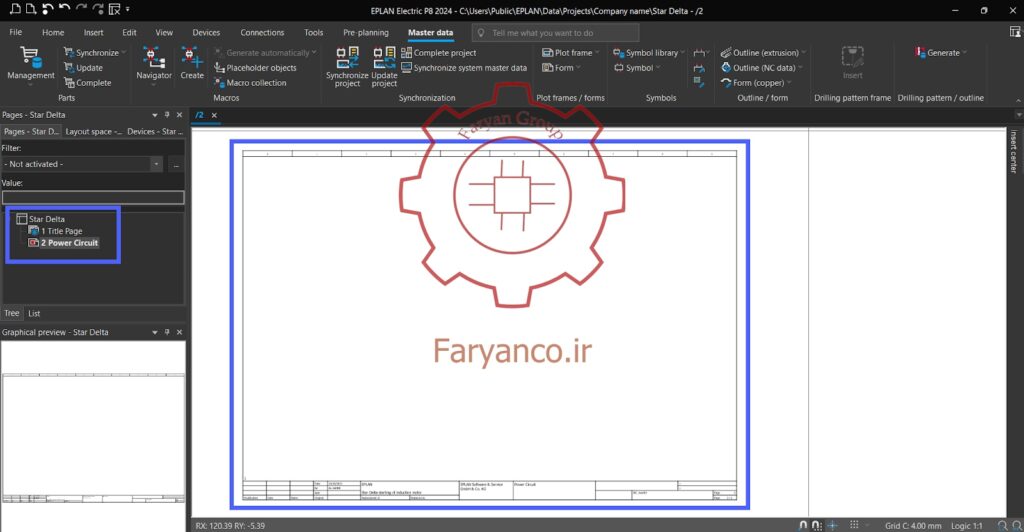Open the Filter "Not activated" combo box
The height and width of the screenshot is (532, 1024).
click(x=82, y=164)
